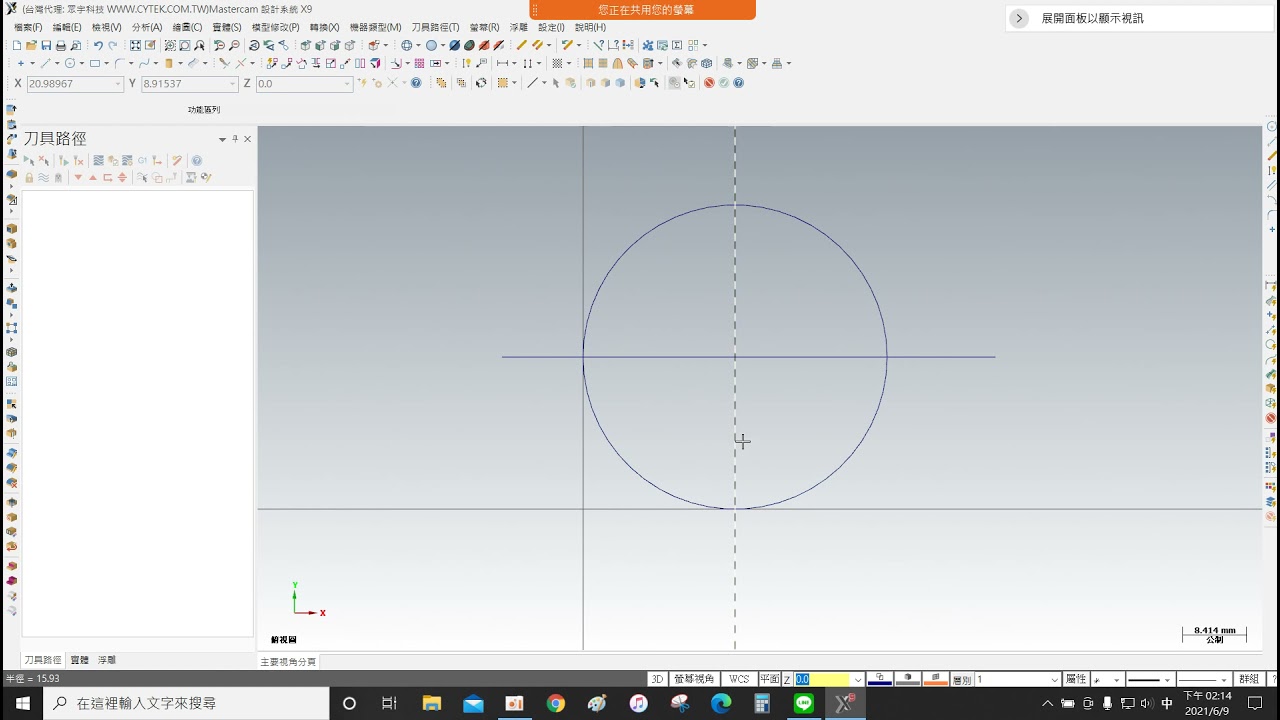The height and width of the screenshot is (720, 1280).
Task: Click the orange solid color swatch
Action: [936, 679]
